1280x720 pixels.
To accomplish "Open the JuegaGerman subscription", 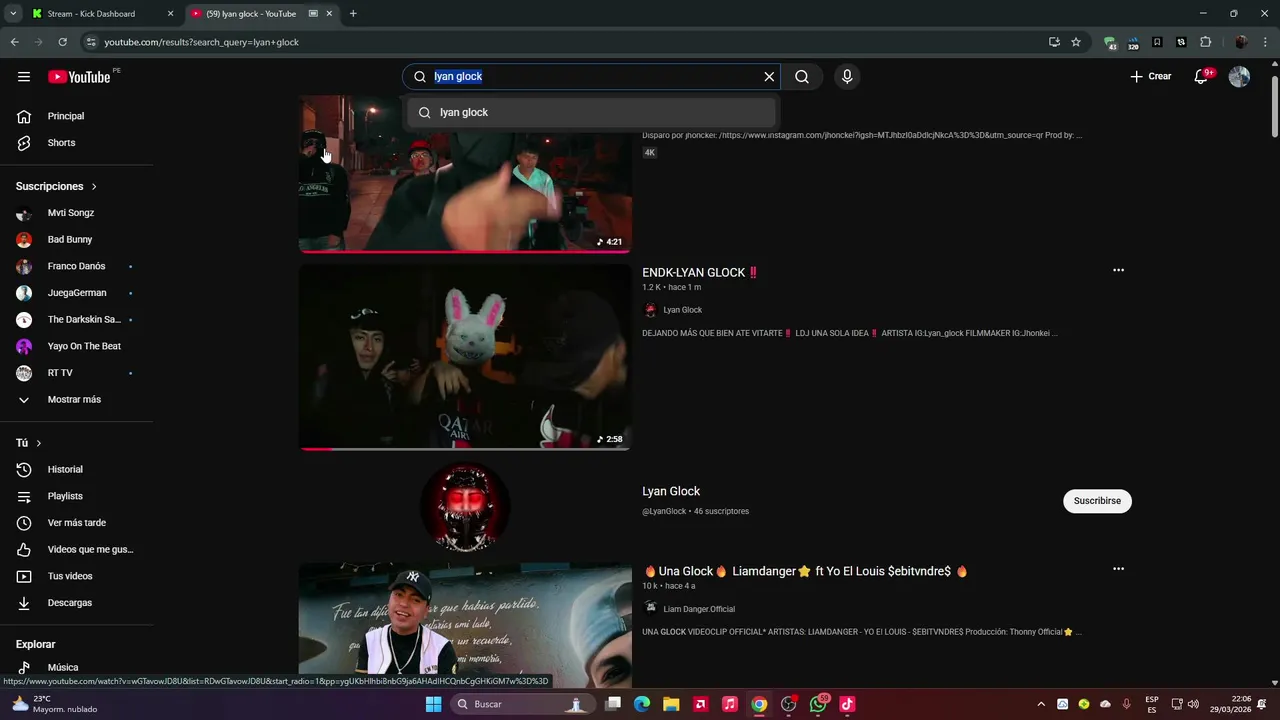I will (x=77, y=293).
